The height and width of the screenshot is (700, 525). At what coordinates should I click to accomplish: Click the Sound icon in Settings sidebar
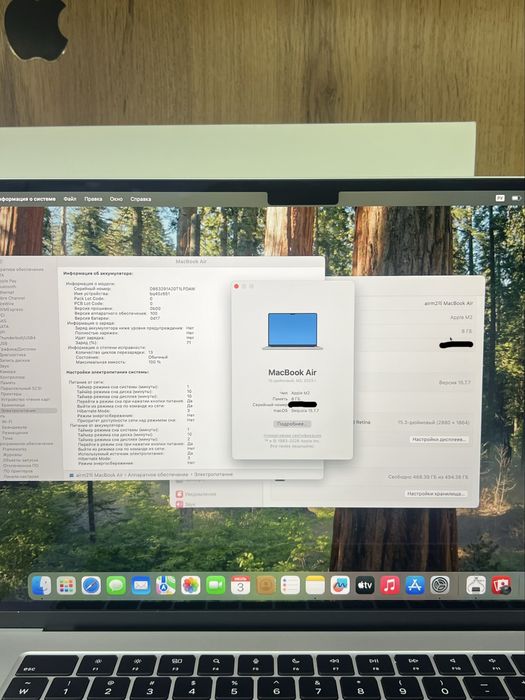click(x=179, y=504)
